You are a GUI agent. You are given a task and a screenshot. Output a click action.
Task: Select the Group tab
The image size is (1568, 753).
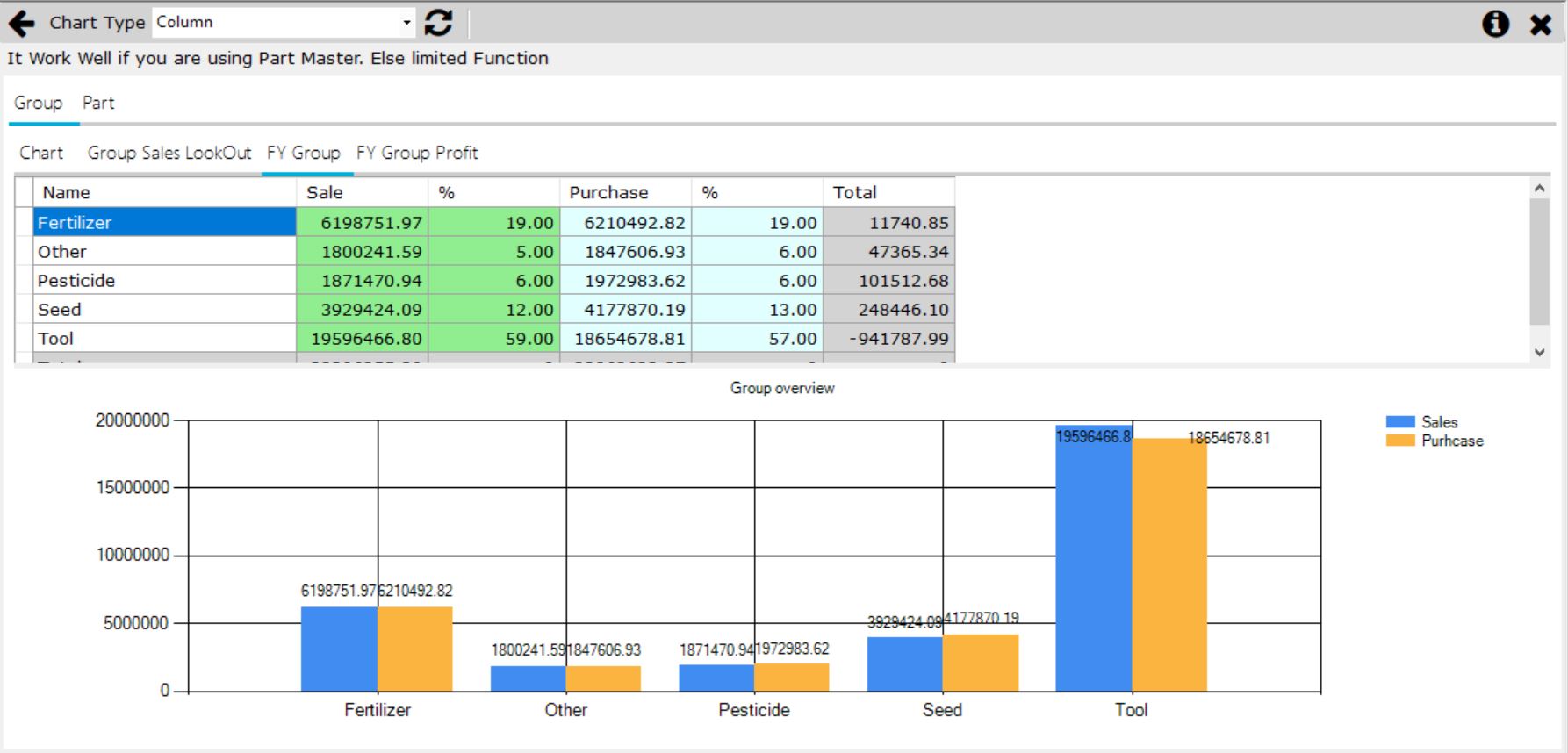pos(38,103)
